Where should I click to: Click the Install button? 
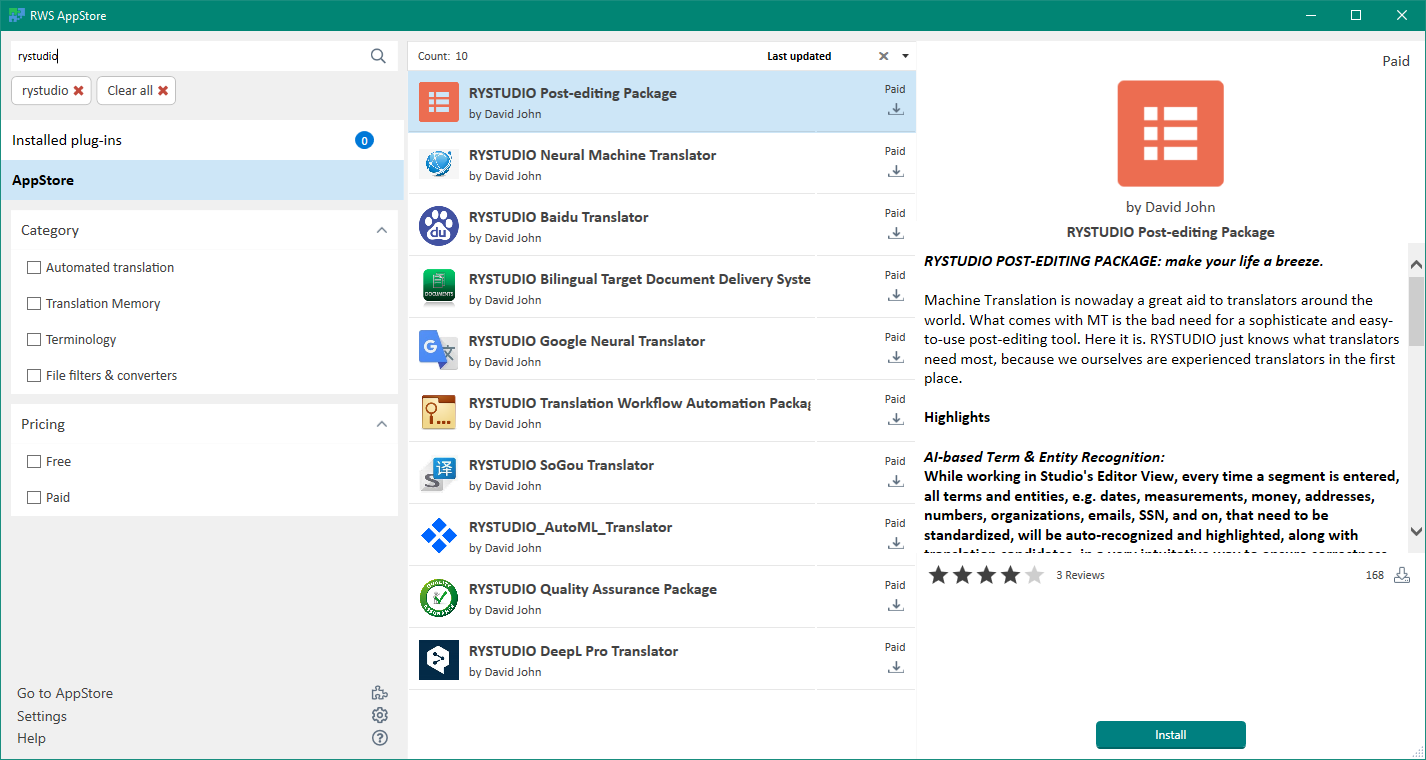tap(1170, 735)
